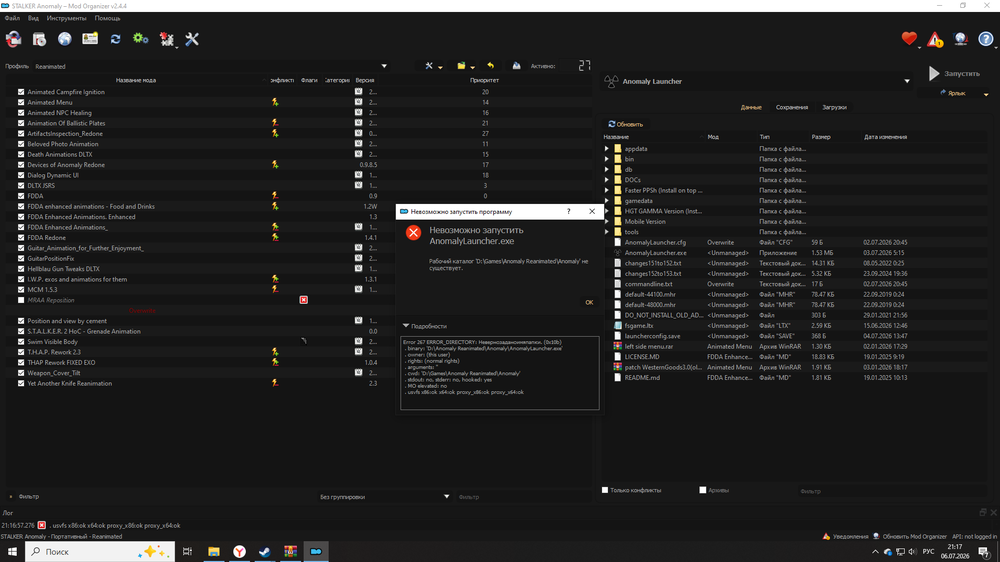Uncheck the FDDA Redone mod
1000x562 pixels.
[x=21, y=237]
